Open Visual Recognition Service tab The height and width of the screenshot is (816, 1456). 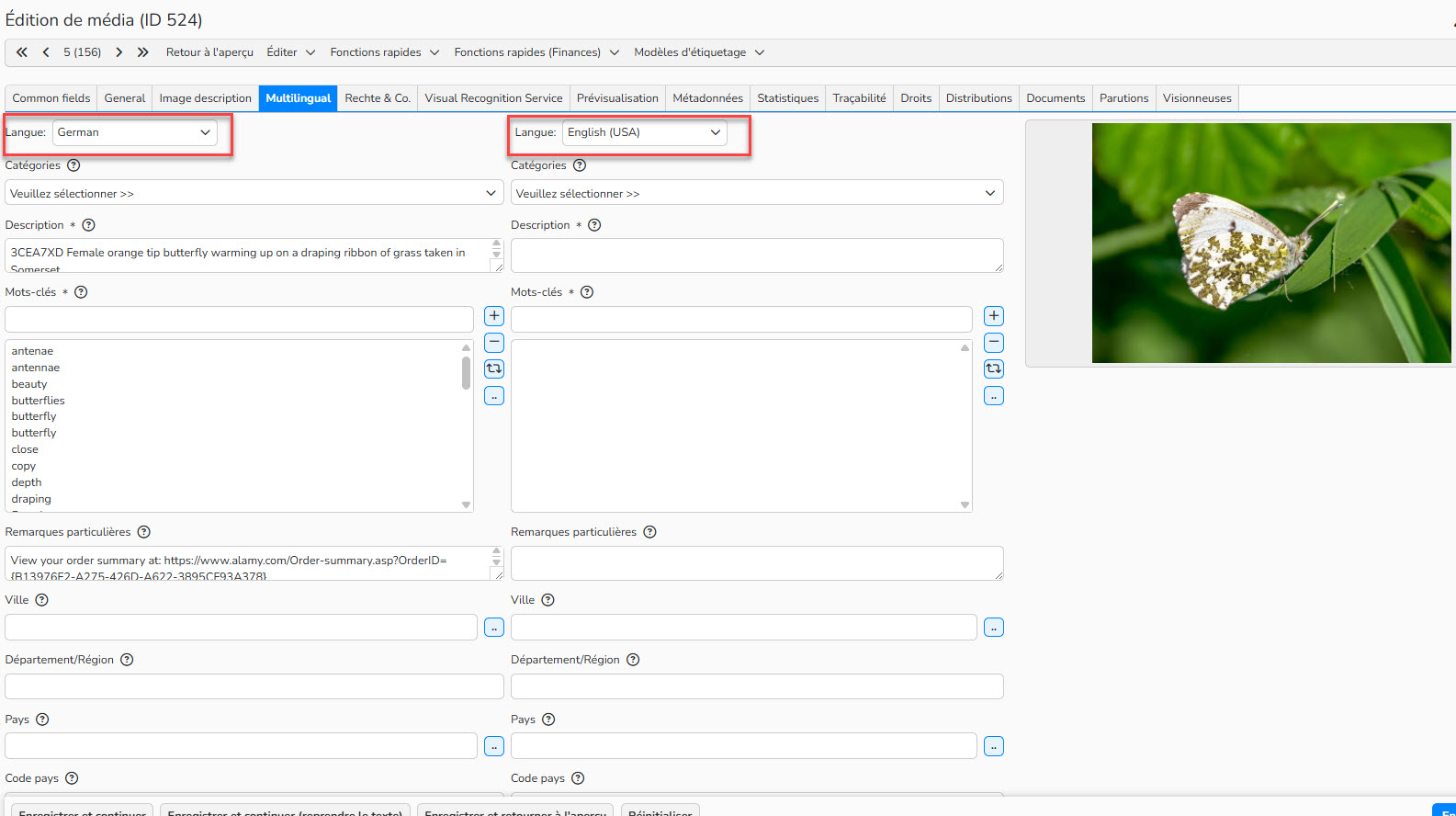(x=493, y=98)
